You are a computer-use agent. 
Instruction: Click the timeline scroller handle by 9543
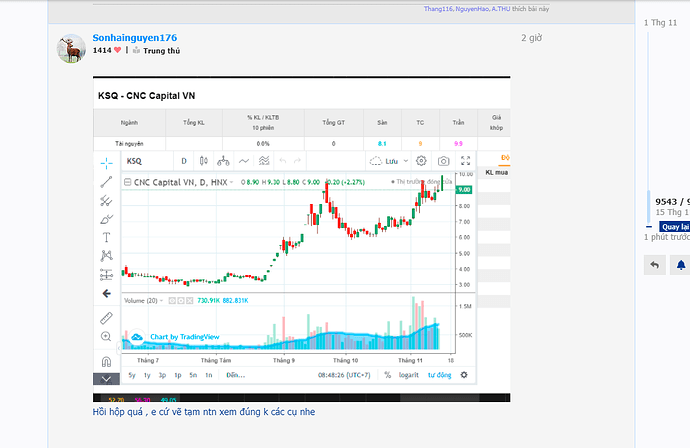click(x=648, y=207)
